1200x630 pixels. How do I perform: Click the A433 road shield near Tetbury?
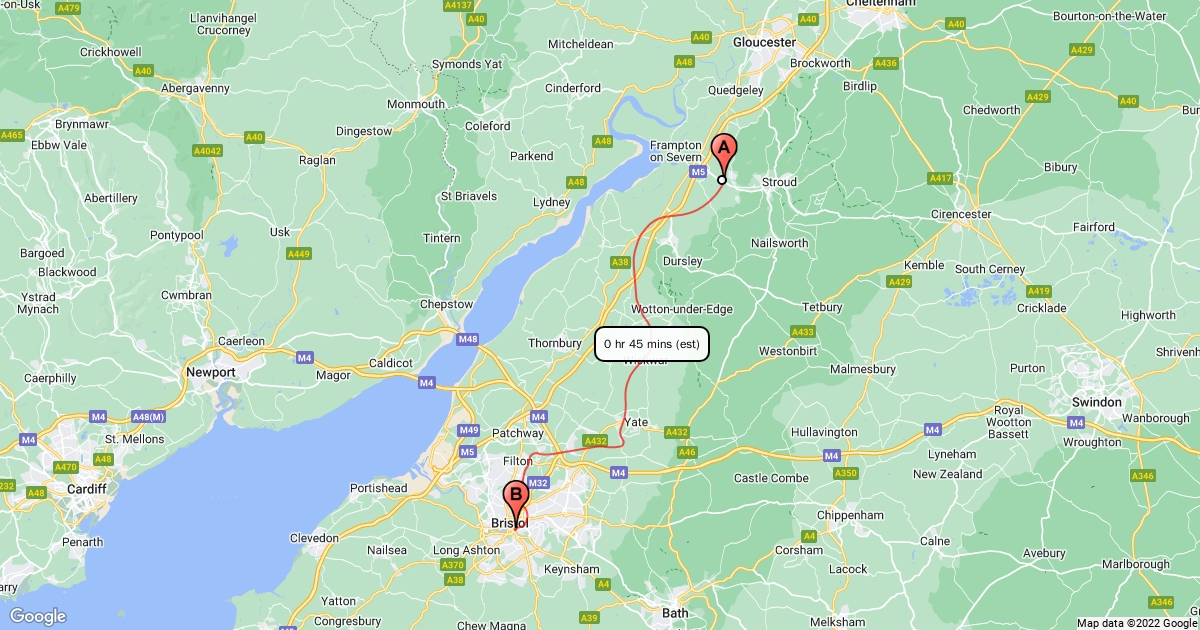[x=802, y=331]
